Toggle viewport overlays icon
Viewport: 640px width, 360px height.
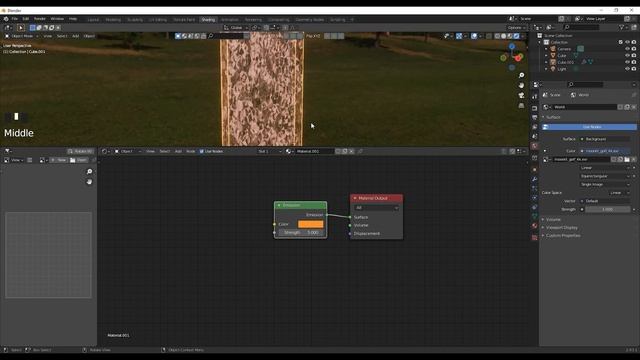point(474,36)
